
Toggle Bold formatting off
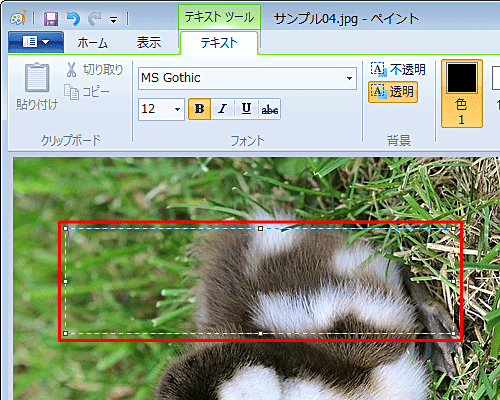pos(199,109)
